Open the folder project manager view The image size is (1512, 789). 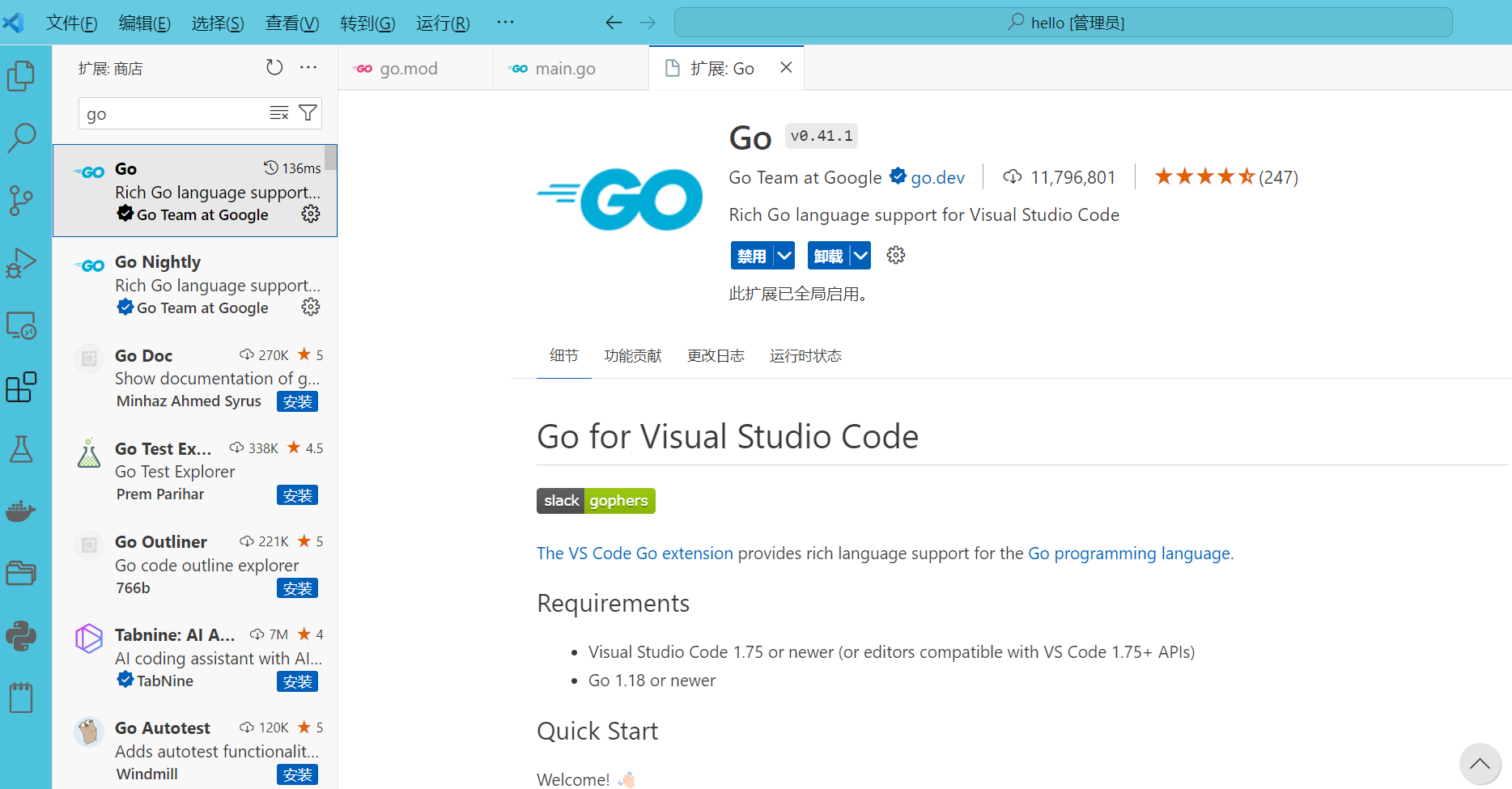coord(21,573)
